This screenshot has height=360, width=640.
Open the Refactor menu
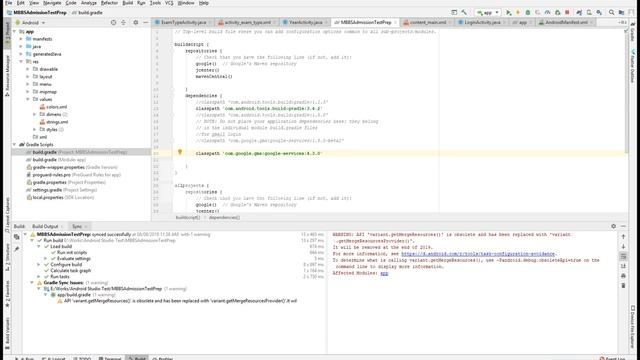click(109, 3)
